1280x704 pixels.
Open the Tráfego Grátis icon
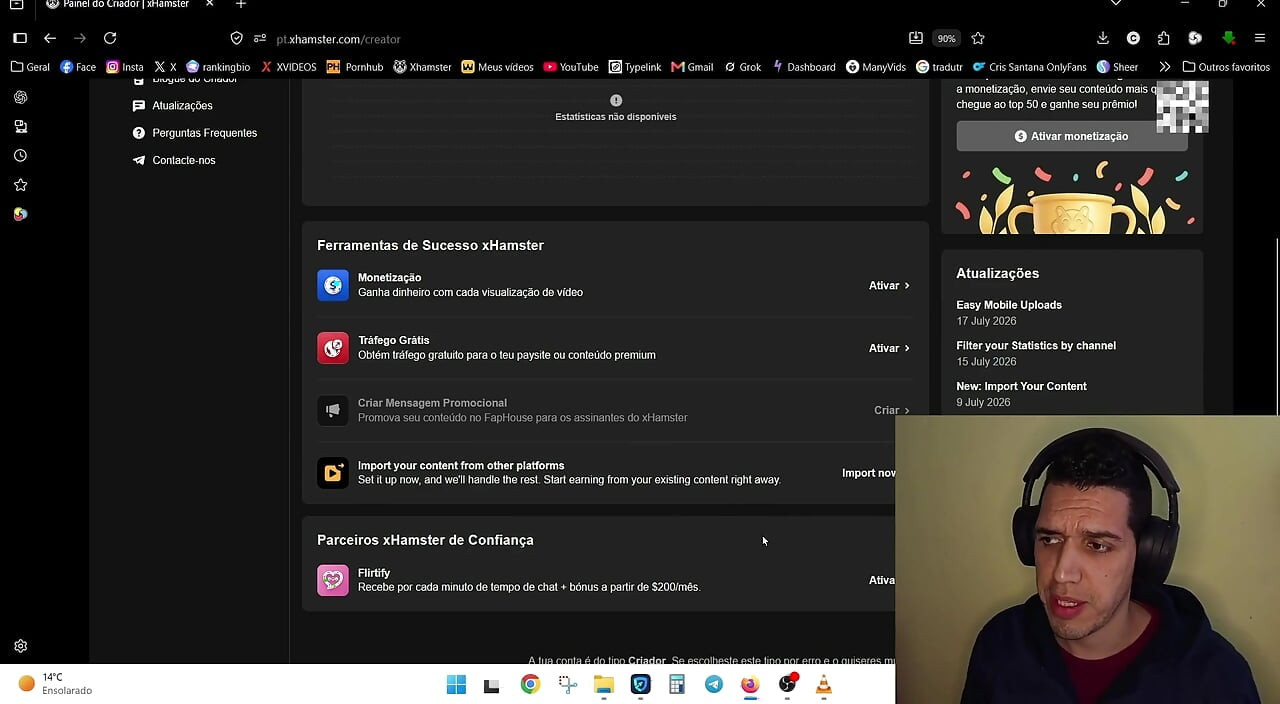(333, 348)
